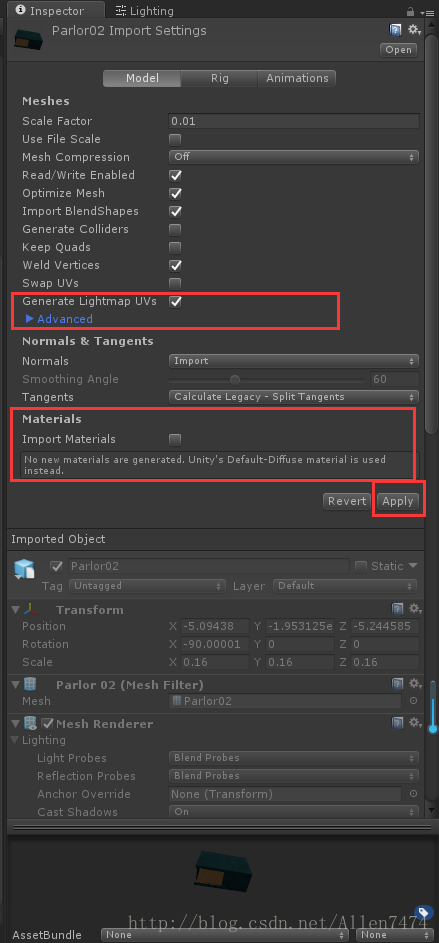Screen dimensions: 439x943
Task: Enable the Swap UVs checkbox
Action: 175,283
